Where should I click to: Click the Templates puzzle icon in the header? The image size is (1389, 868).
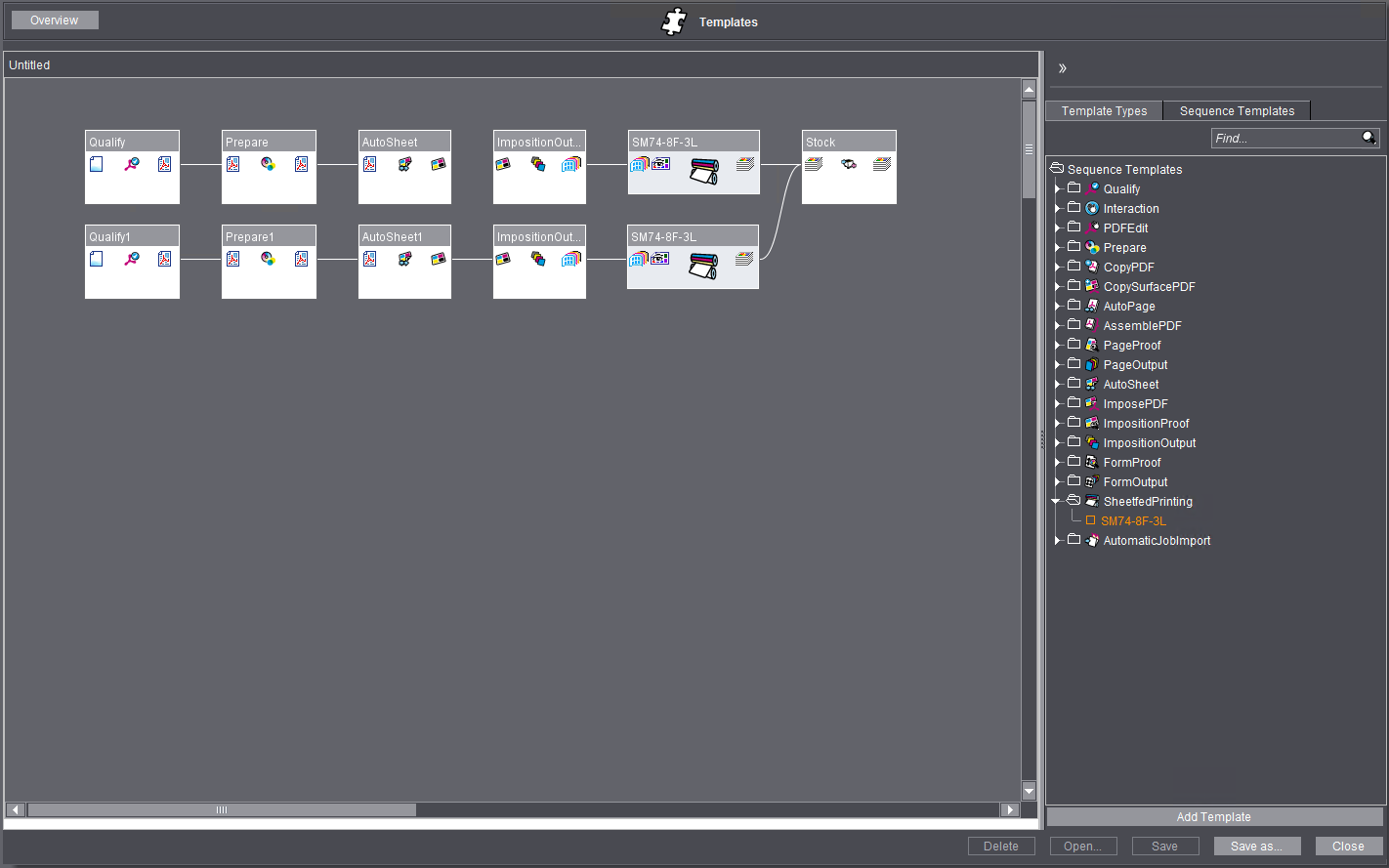[673, 21]
